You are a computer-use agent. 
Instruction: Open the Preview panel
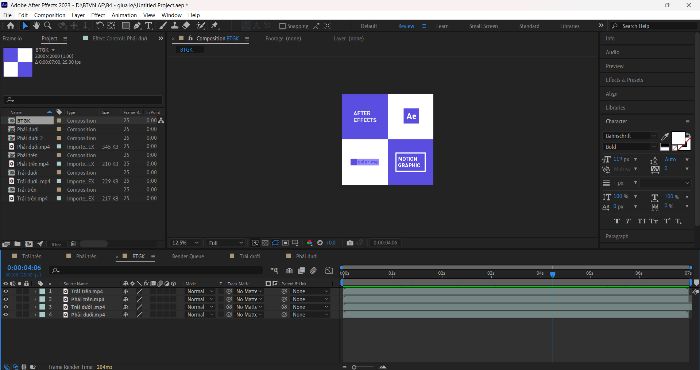pos(614,67)
